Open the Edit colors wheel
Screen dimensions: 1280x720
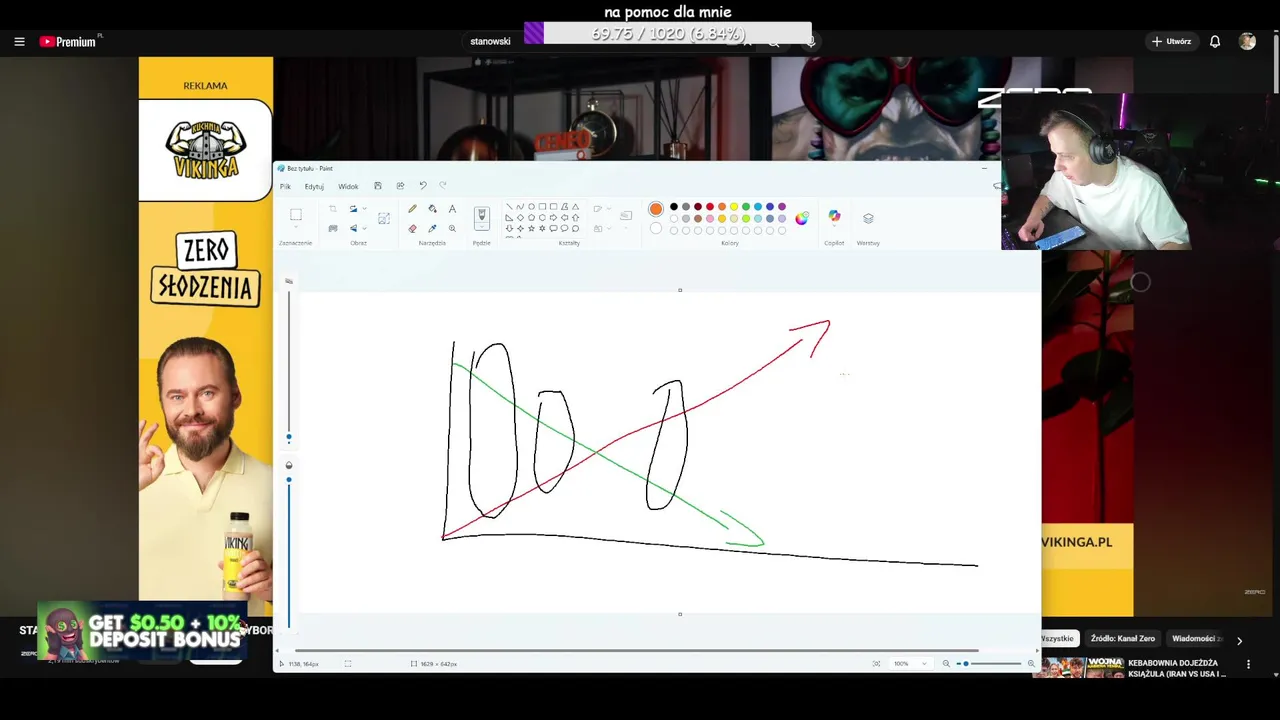coord(802,218)
